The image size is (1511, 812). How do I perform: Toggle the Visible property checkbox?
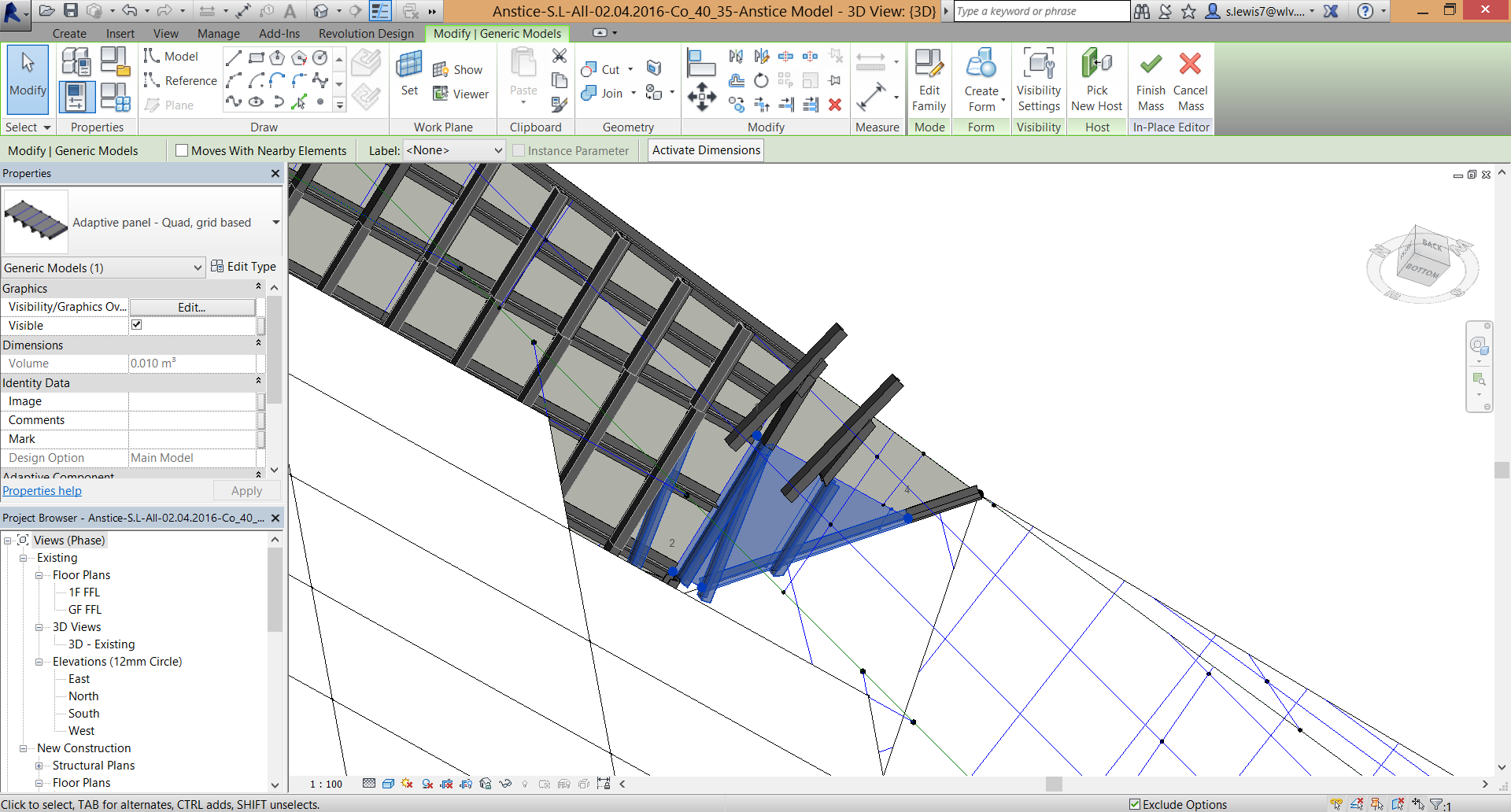click(137, 325)
